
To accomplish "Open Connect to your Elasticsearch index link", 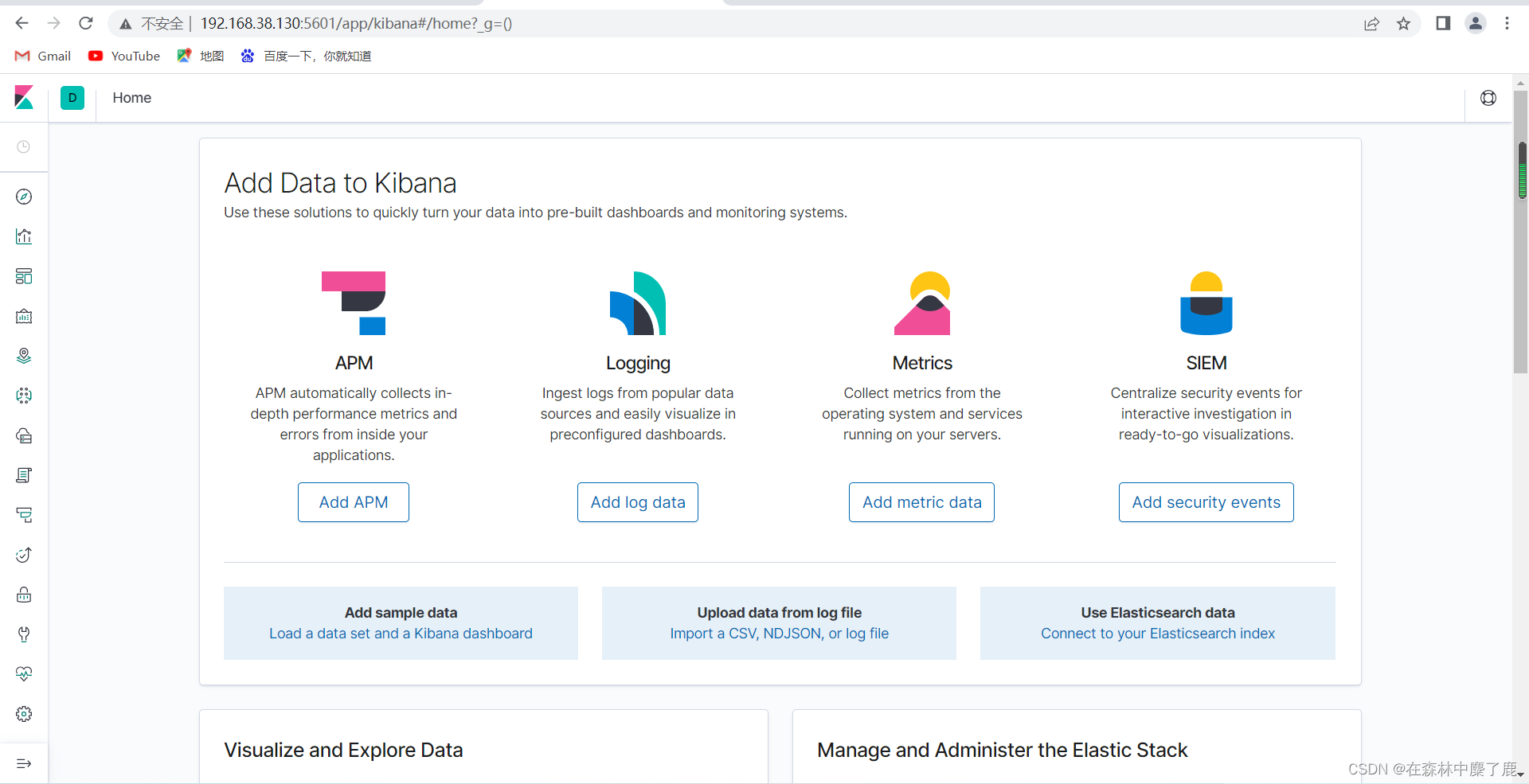I will coord(1158,634).
